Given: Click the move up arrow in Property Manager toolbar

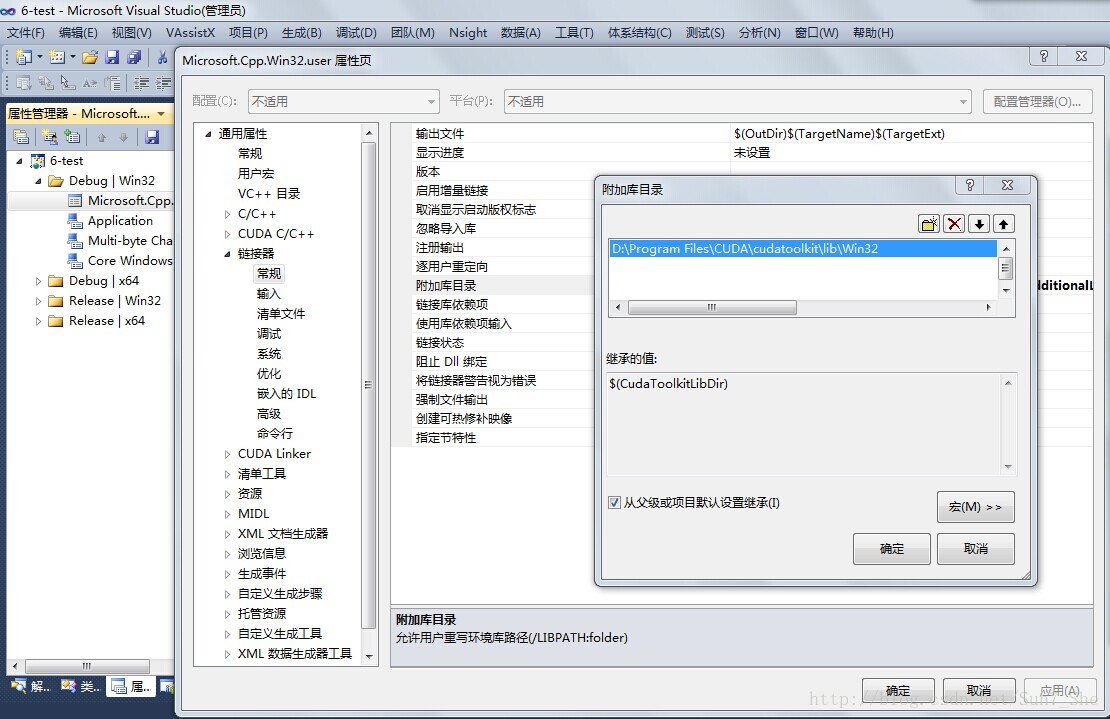Looking at the screenshot, I should [101, 137].
